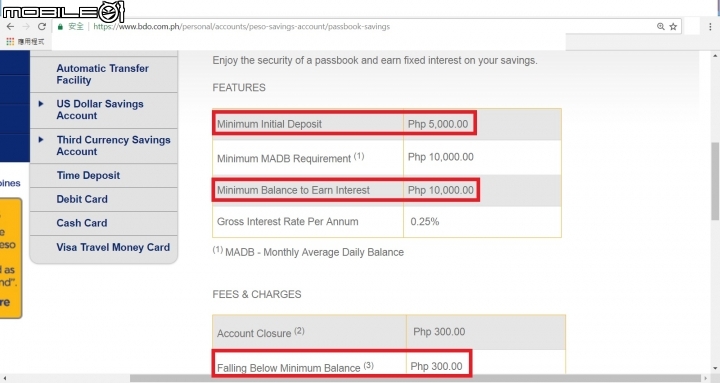Viewport: 720px width, 383px height.
Task: Reload the page with the refresh icon
Action: point(42,27)
